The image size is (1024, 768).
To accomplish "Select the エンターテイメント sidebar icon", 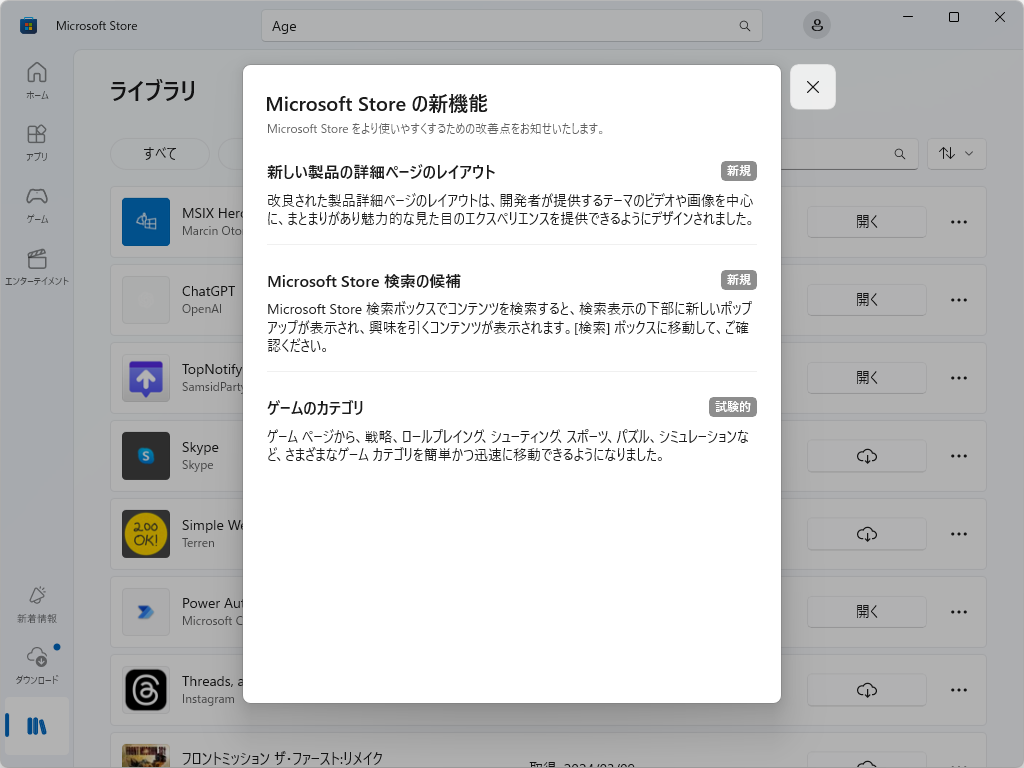I will coord(37,266).
